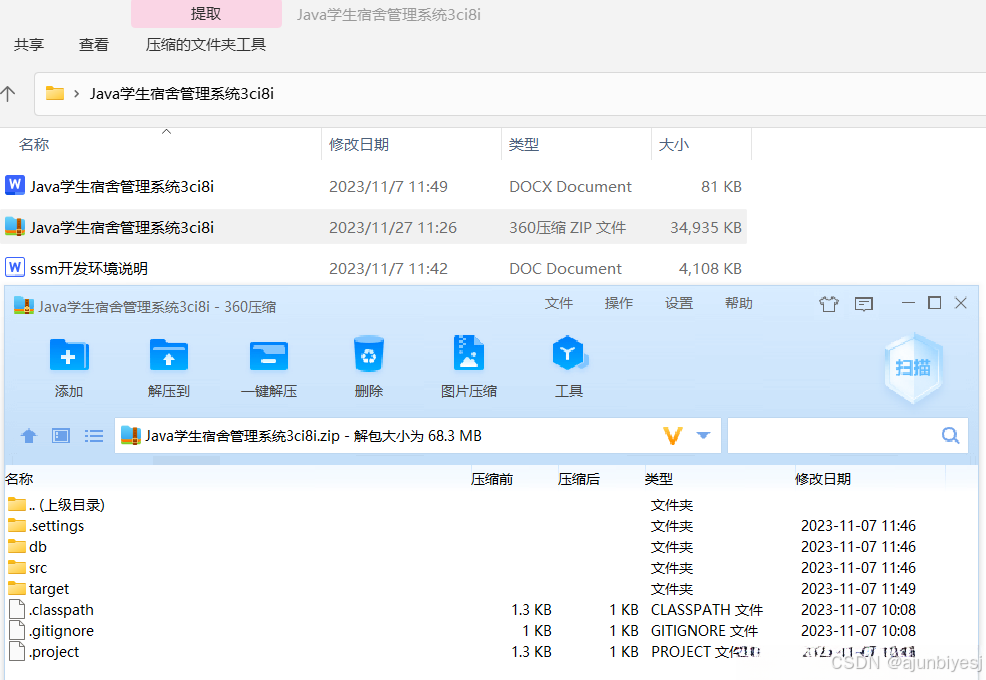Select the src folder icon

click(17, 567)
